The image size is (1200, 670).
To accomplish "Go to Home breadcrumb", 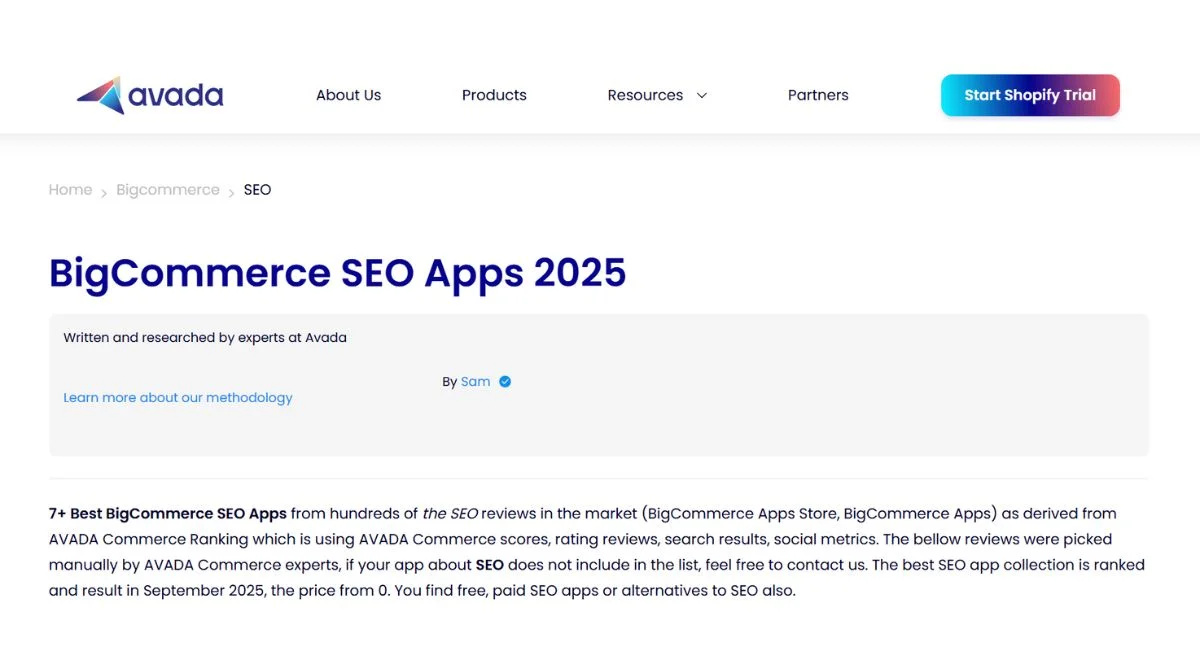I will pos(70,190).
